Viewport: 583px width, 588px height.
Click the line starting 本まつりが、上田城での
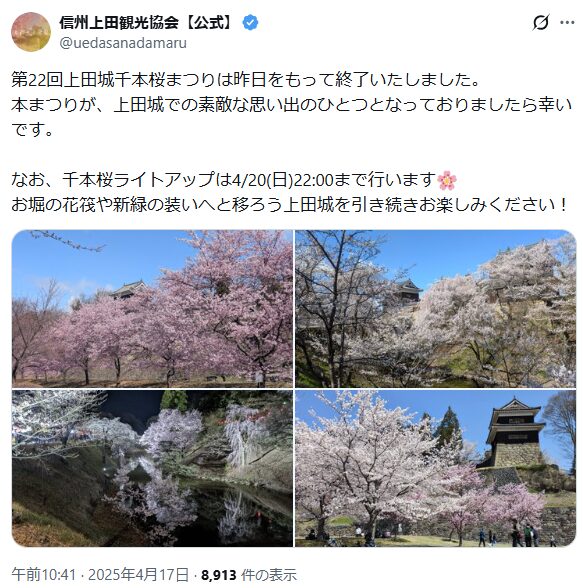(291, 105)
